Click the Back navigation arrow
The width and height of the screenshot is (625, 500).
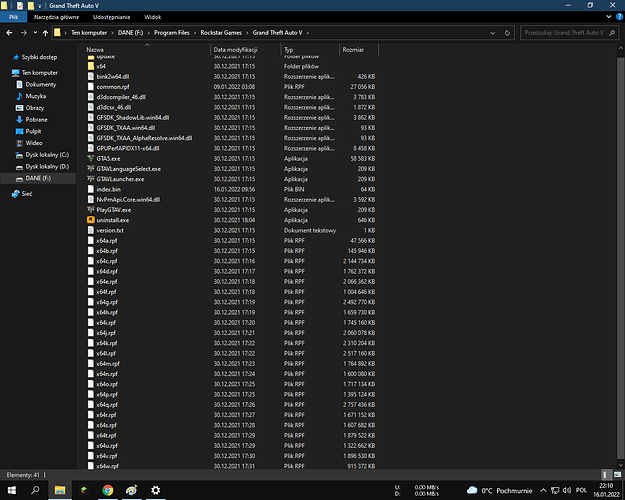[x=9, y=33]
